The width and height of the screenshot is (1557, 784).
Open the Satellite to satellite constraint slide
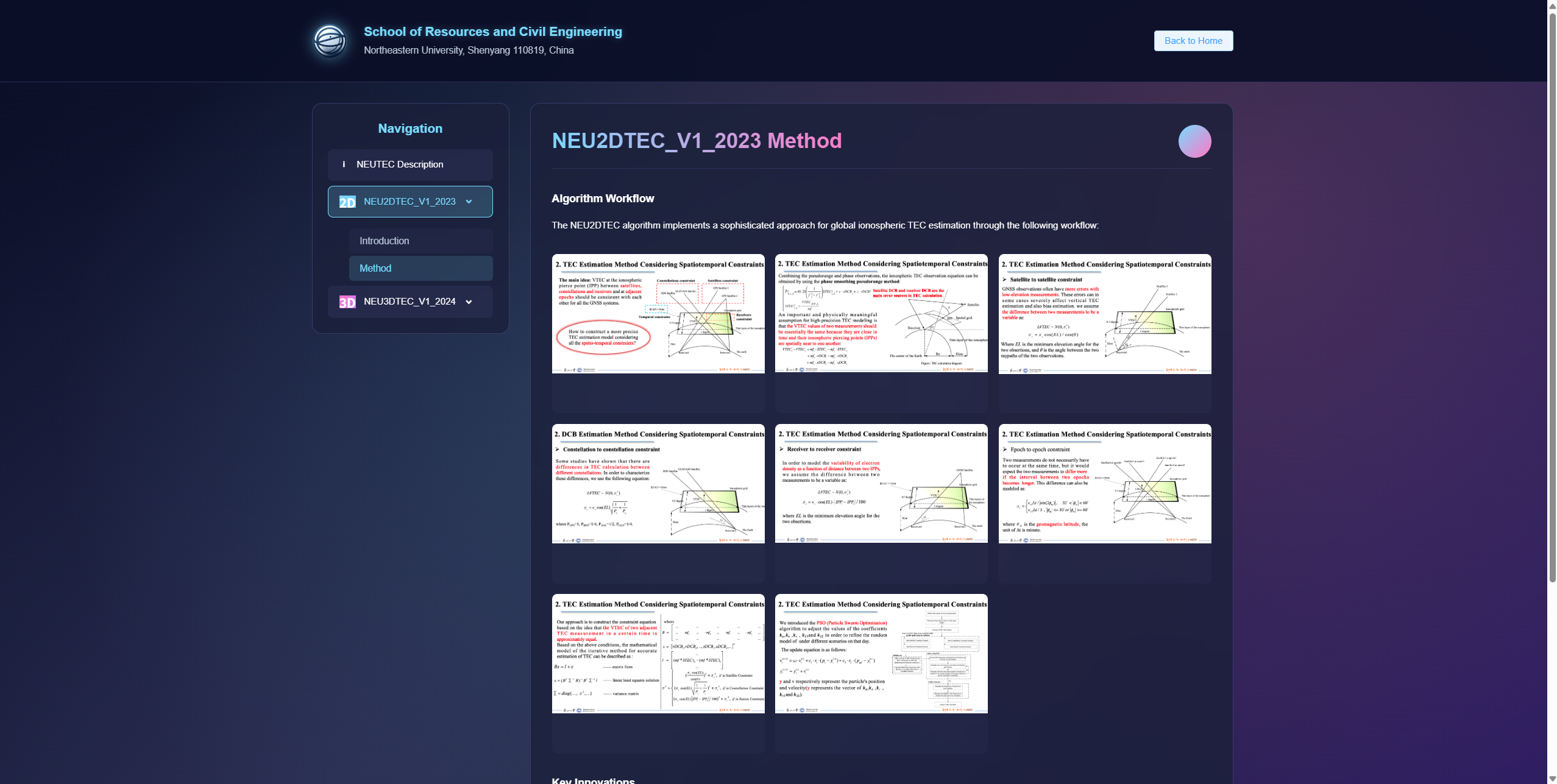[1104, 314]
